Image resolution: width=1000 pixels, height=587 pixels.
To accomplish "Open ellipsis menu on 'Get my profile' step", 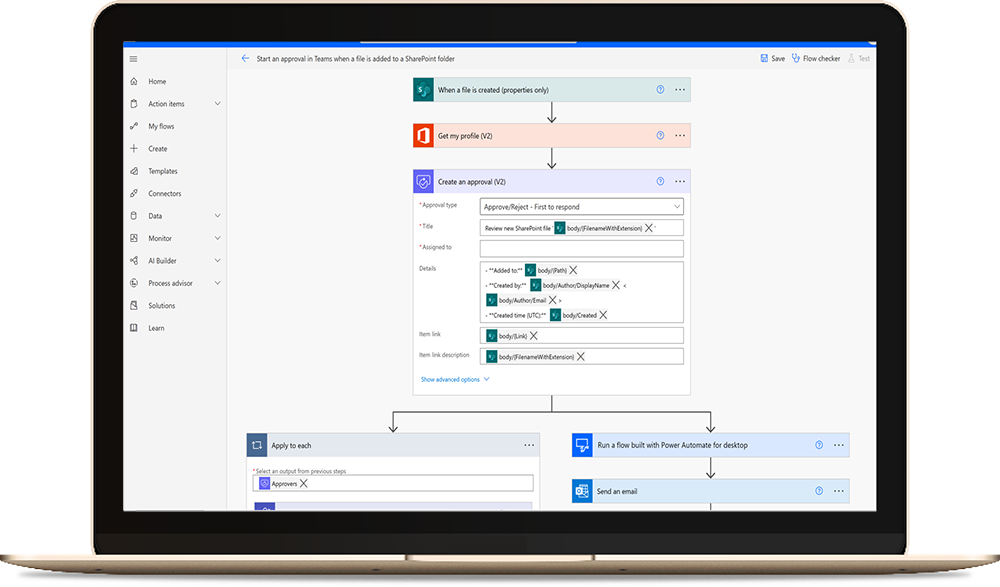I will [x=680, y=135].
